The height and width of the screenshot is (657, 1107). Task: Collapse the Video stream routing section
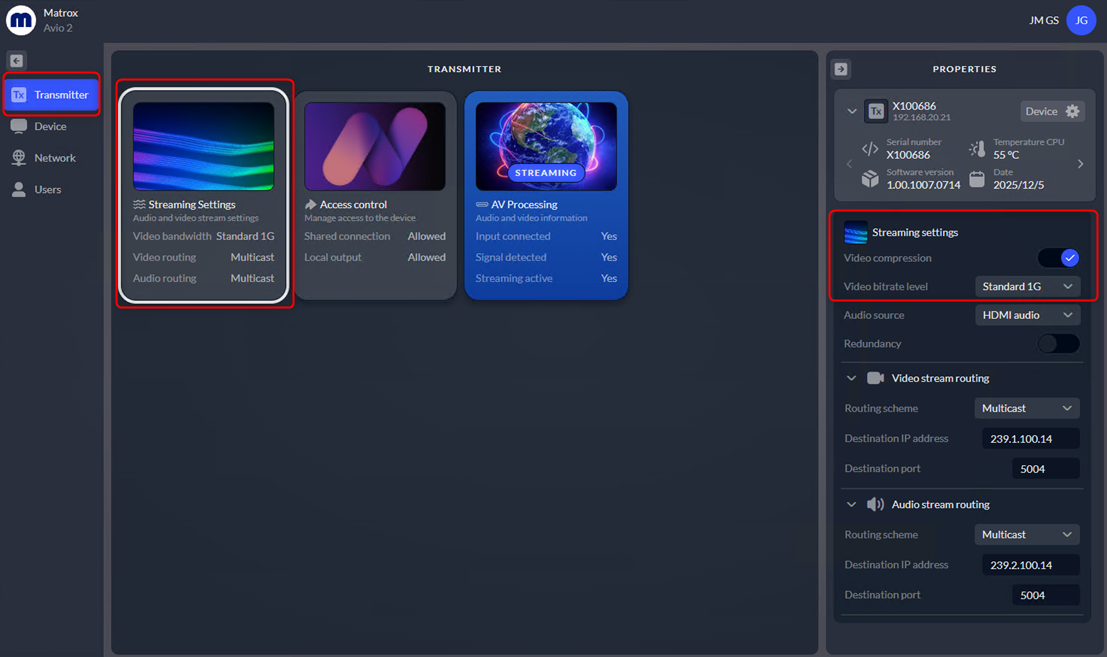pyautogui.click(x=851, y=378)
